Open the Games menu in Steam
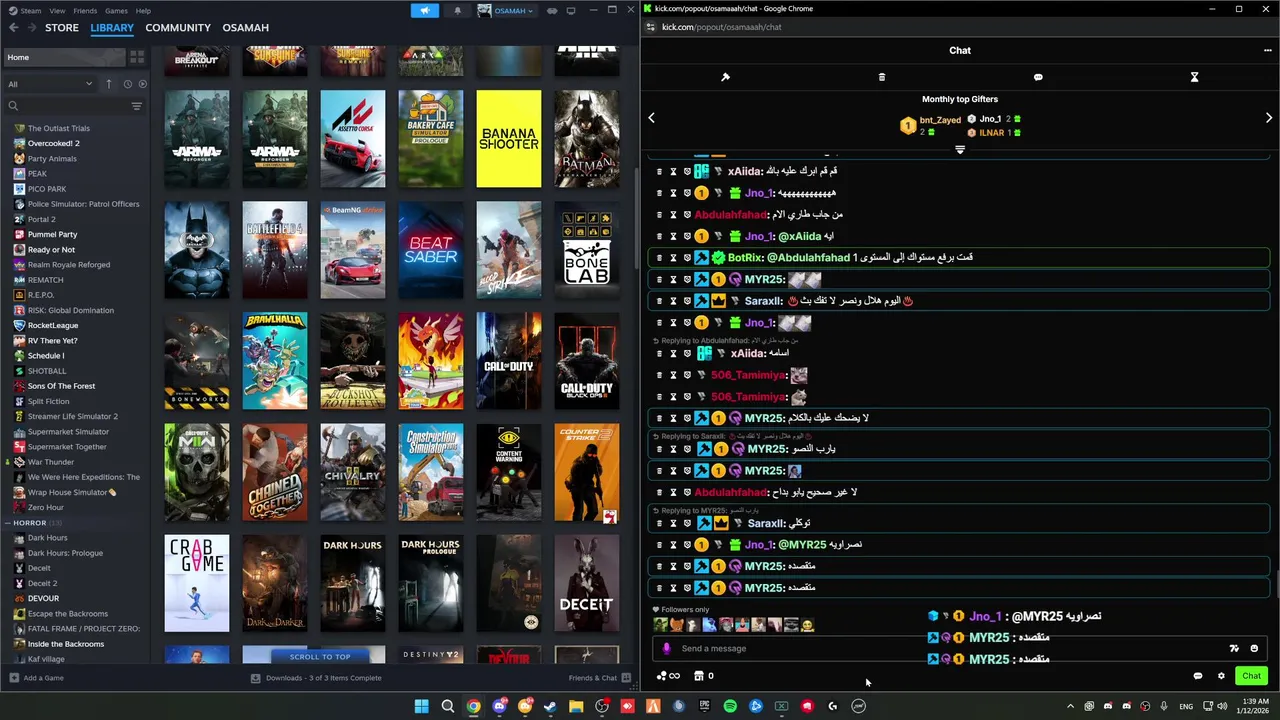This screenshot has height=720, width=1280. pyautogui.click(x=116, y=10)
